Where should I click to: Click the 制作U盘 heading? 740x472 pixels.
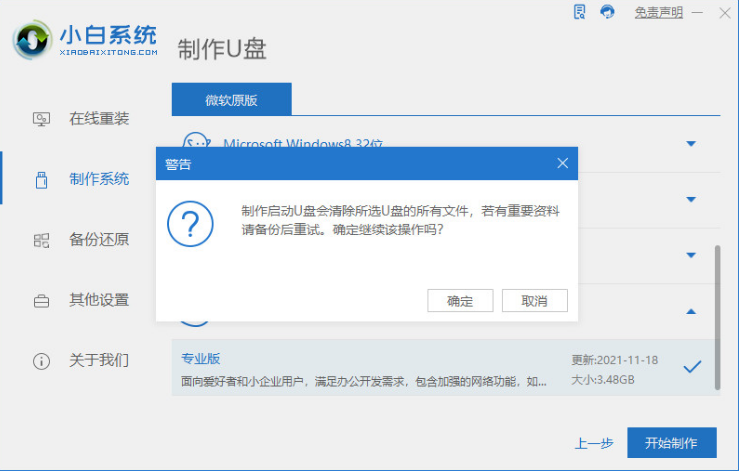pos(222,49)
